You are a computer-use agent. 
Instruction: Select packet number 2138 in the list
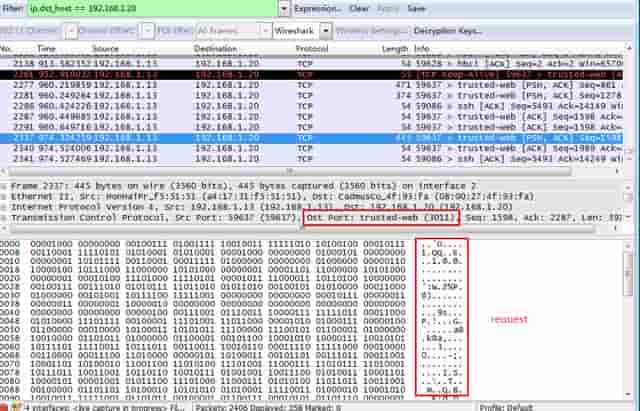pos(311,64)
